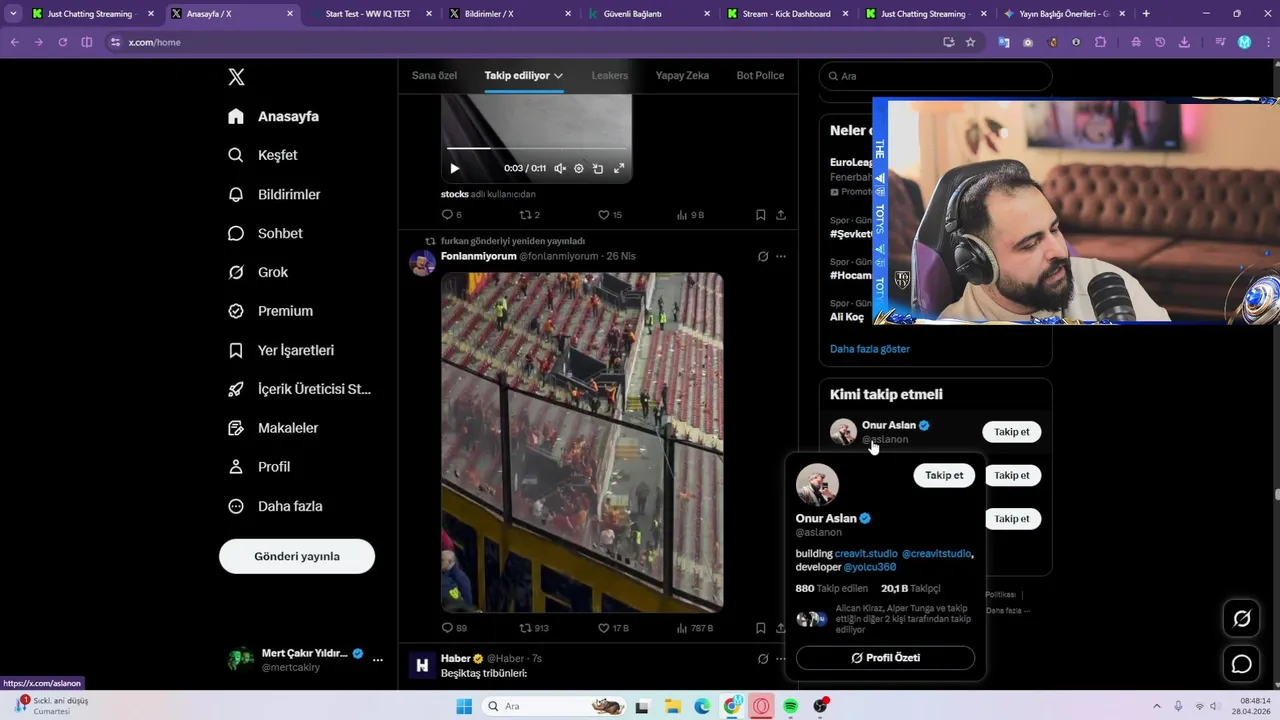
Task: Open Bildirimler notifications
Action: point(274,194)
